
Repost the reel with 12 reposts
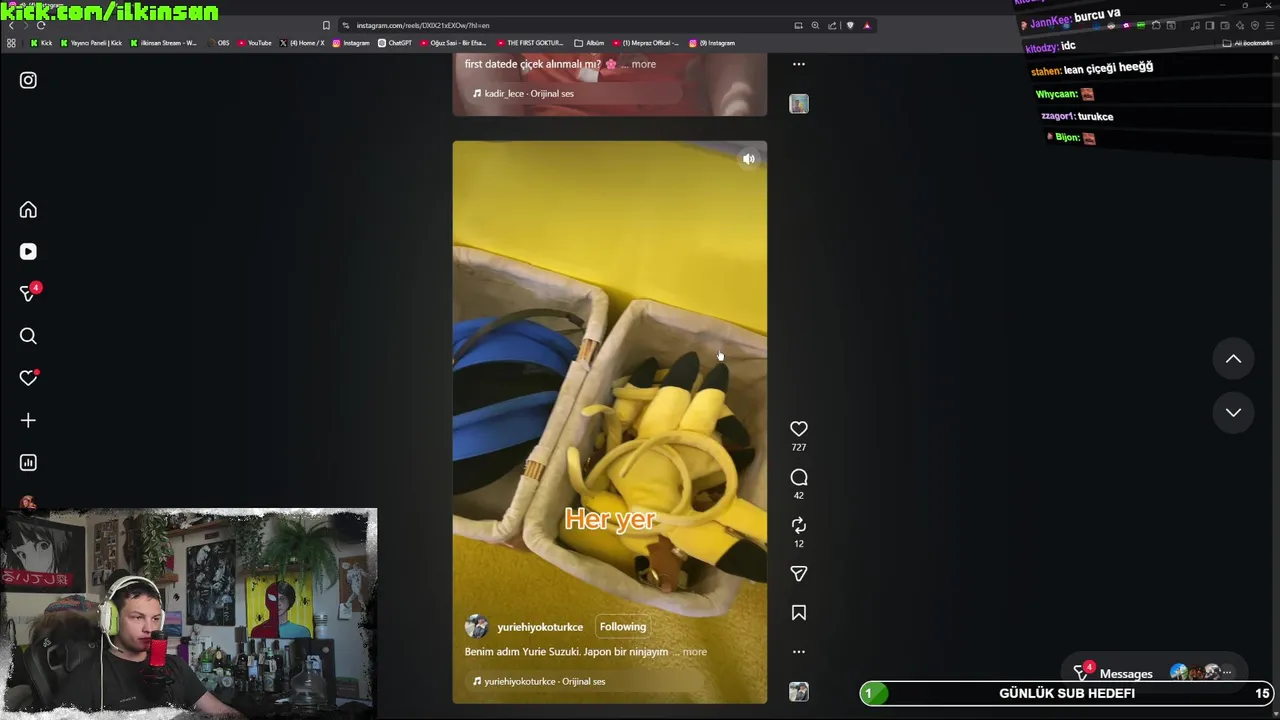[798, 525]
